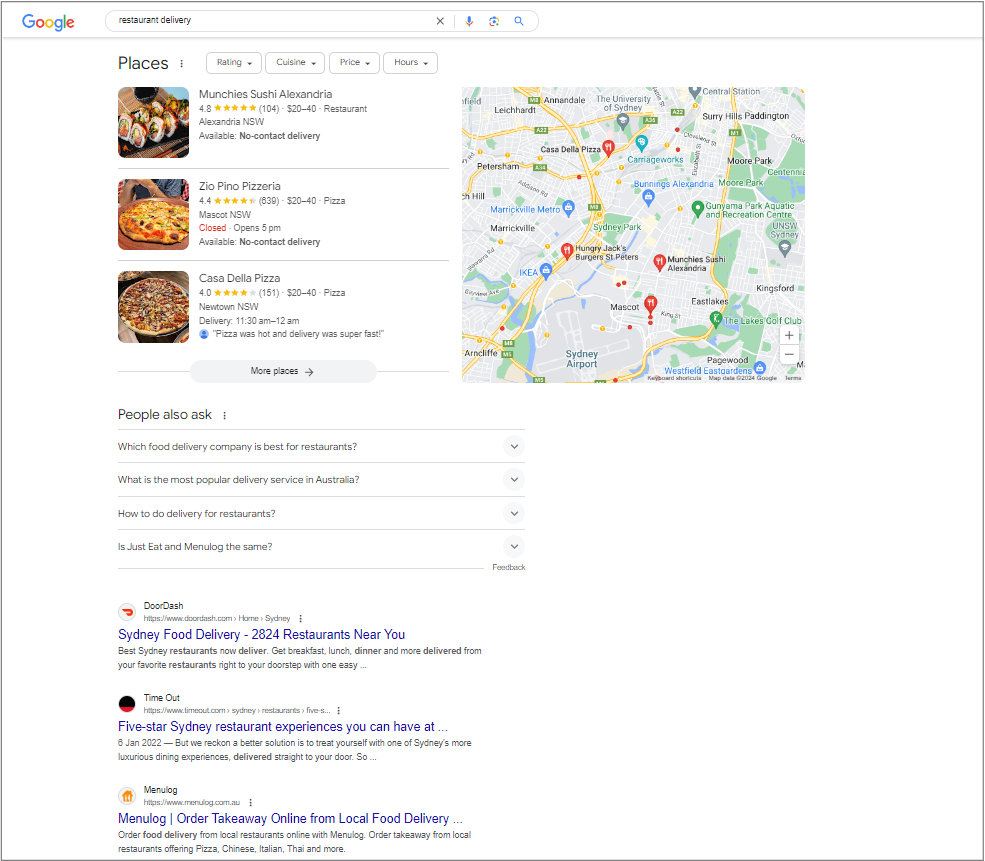Open Places section three-dot menu

tap(182, 63)
